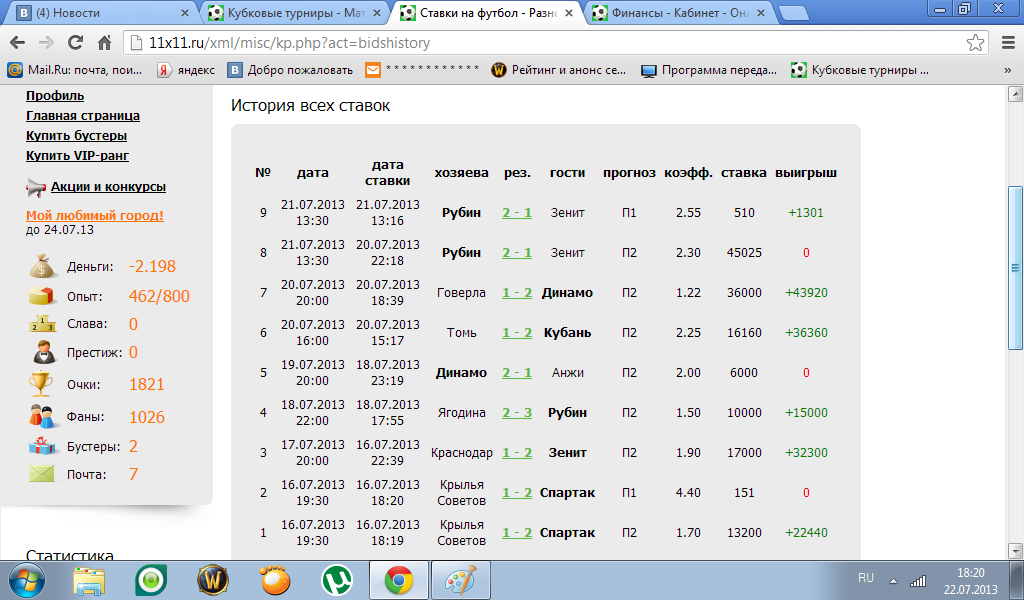Screen dimensions: 1024x600
Task: Switch to the Кубковые турниры tab
Action: pyautogui.click(x=290, y=13)
